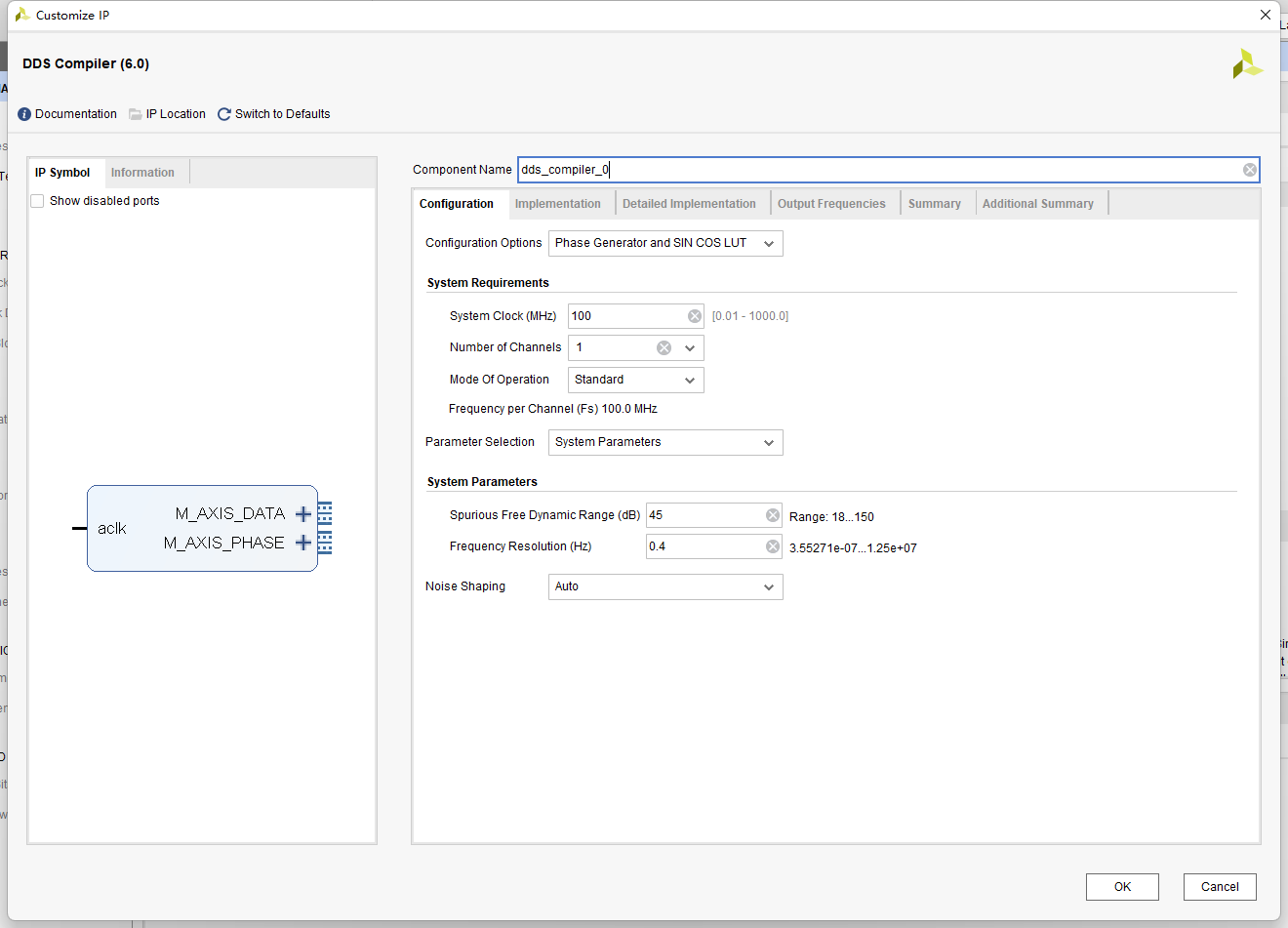This screenshot has height=928, width=1288.
Task: Clear the Component Name field with the X icon
Action: [1250, 170]
